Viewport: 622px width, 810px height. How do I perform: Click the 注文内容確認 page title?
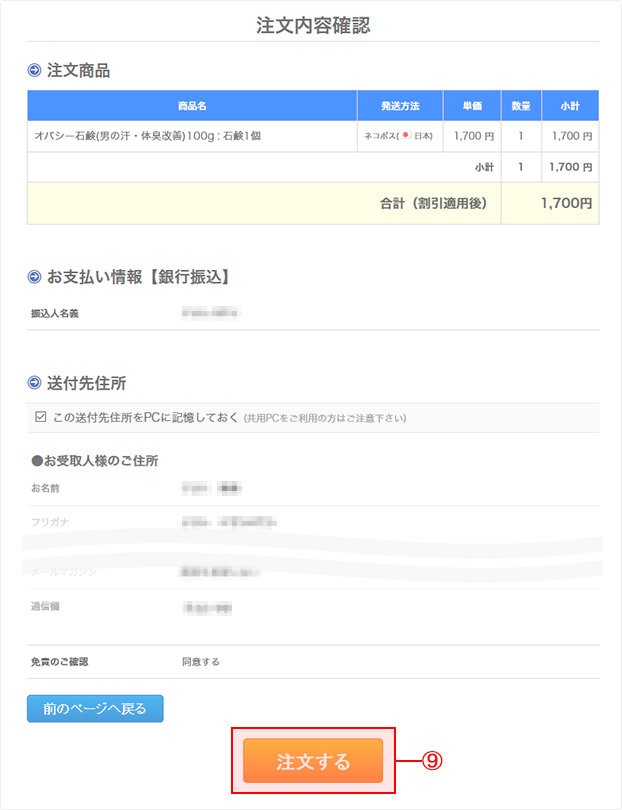pos(313,26)
